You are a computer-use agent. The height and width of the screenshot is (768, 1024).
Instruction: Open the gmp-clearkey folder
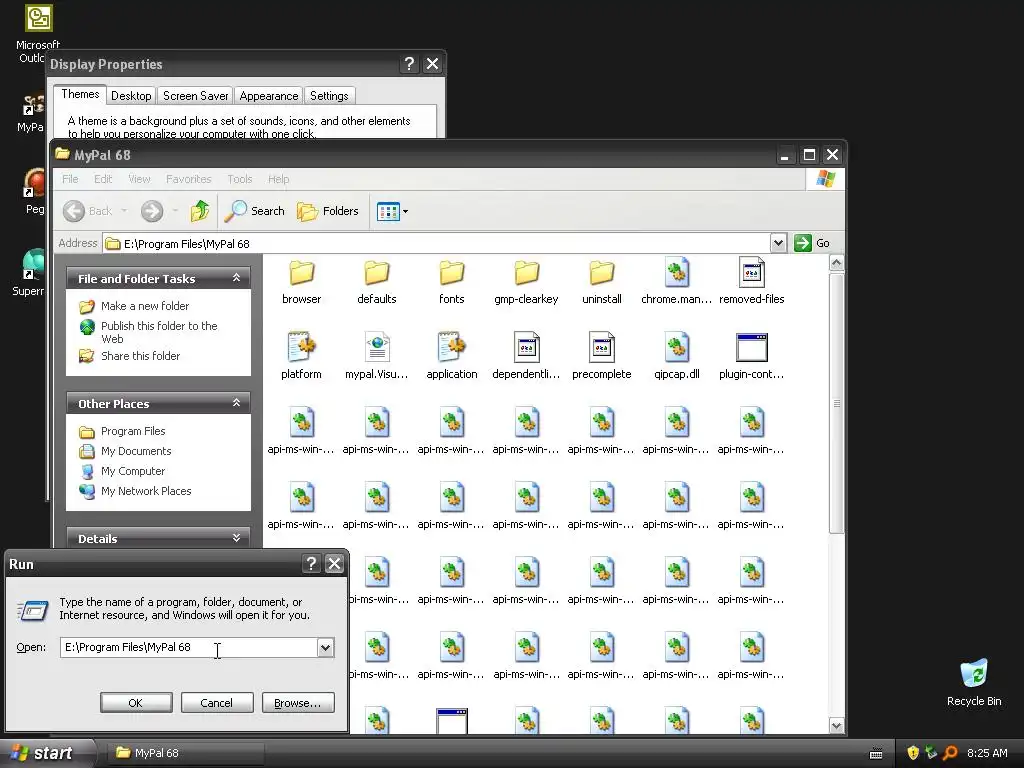[526, 281]
